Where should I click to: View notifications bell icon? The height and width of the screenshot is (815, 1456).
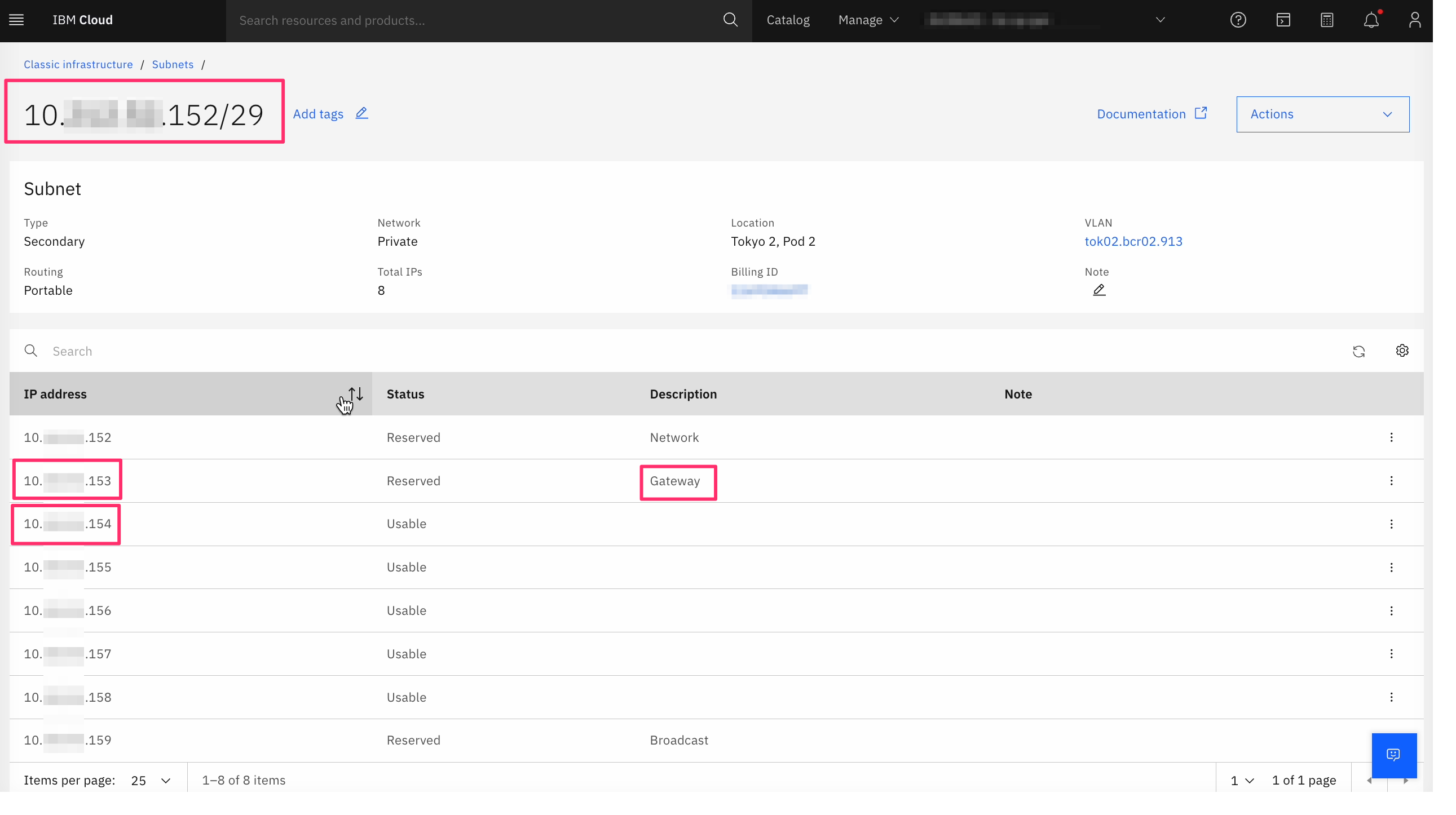[x=1371, y=20]
